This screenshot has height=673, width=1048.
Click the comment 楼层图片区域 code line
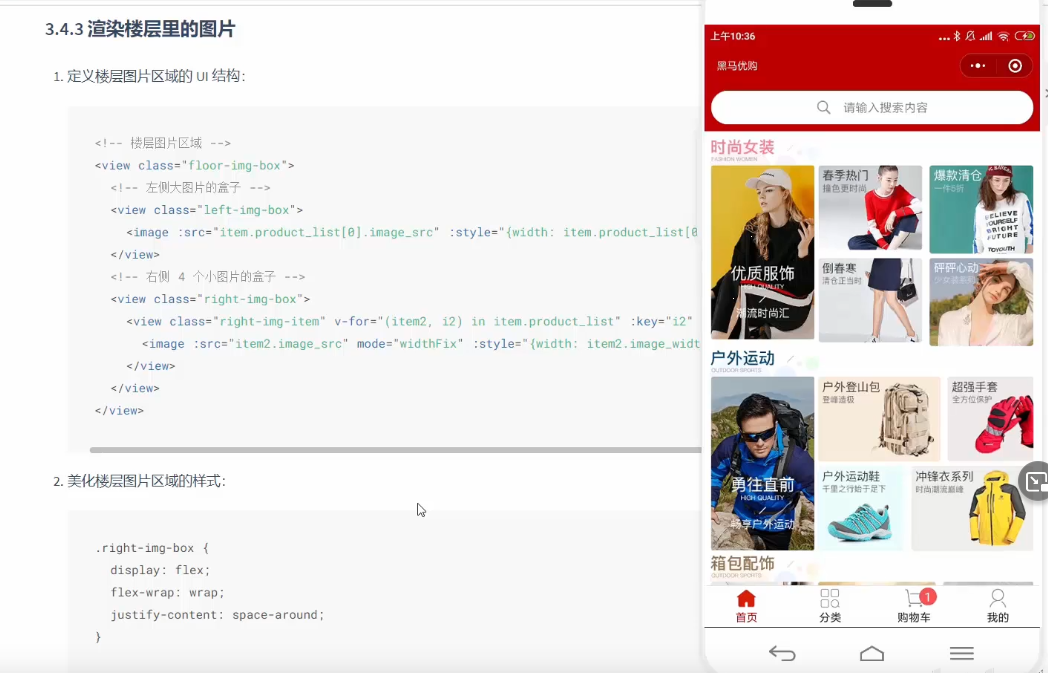click(x=162, y=143)
